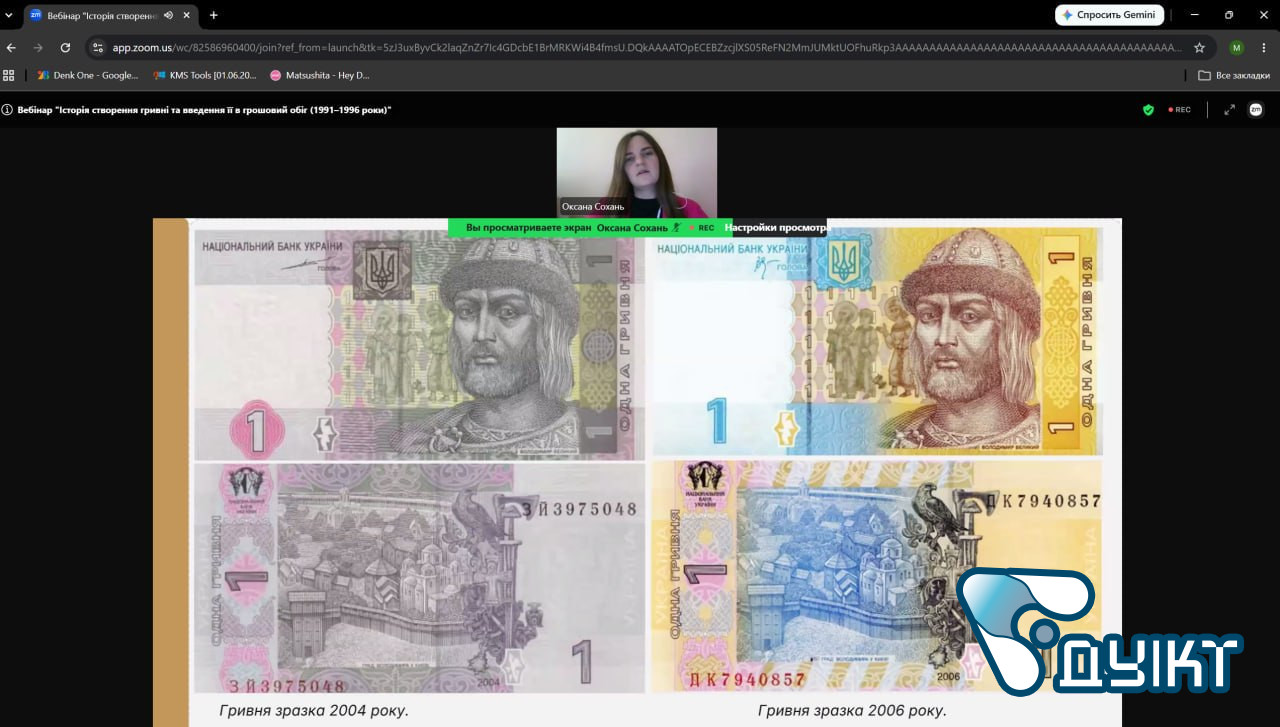The height and width of the screenshot is (727, 1280).
Task: Click the REC recording indicator
Action: (x=1180, y=110)
